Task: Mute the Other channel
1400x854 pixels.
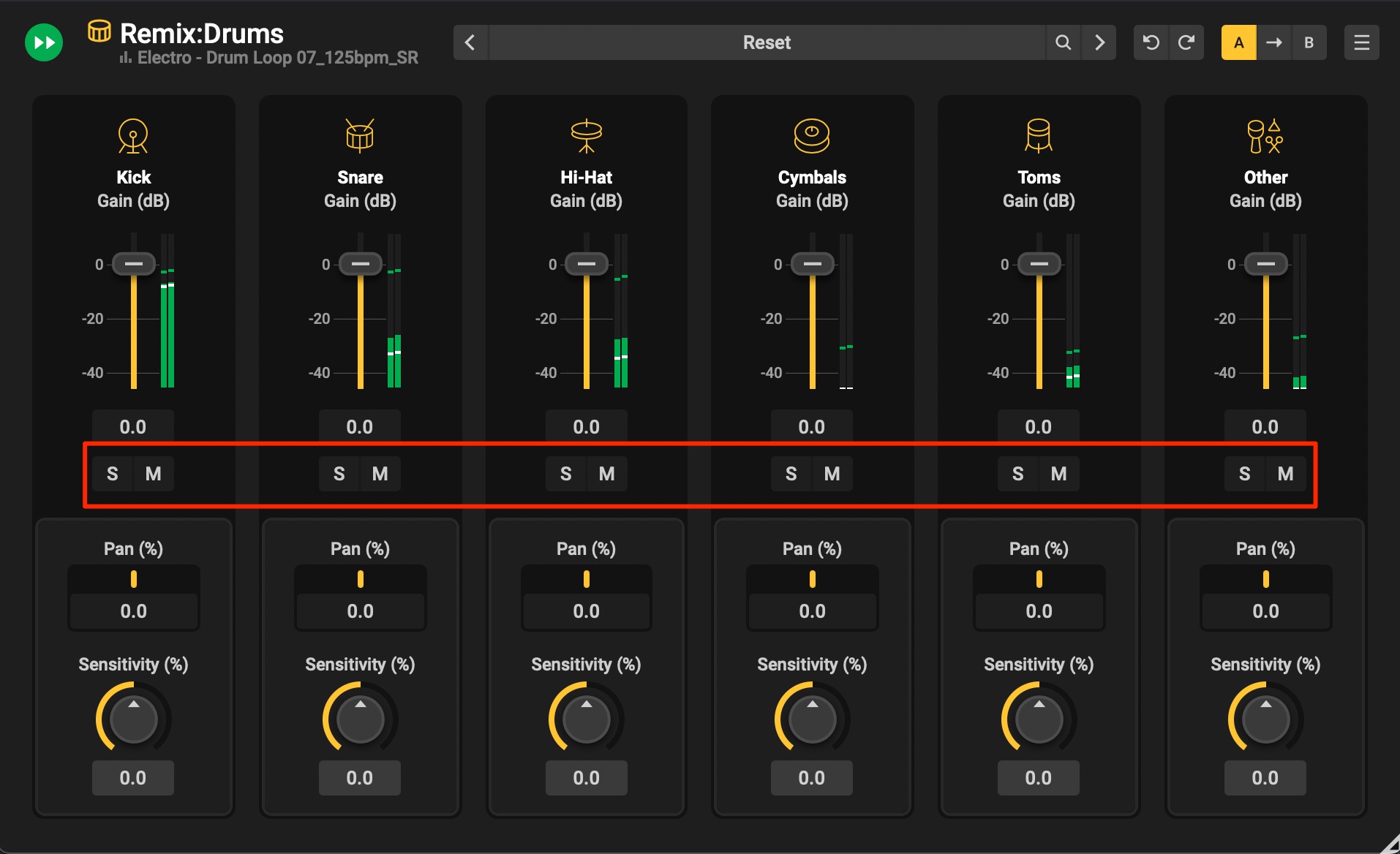Action: coord(1286,474)
